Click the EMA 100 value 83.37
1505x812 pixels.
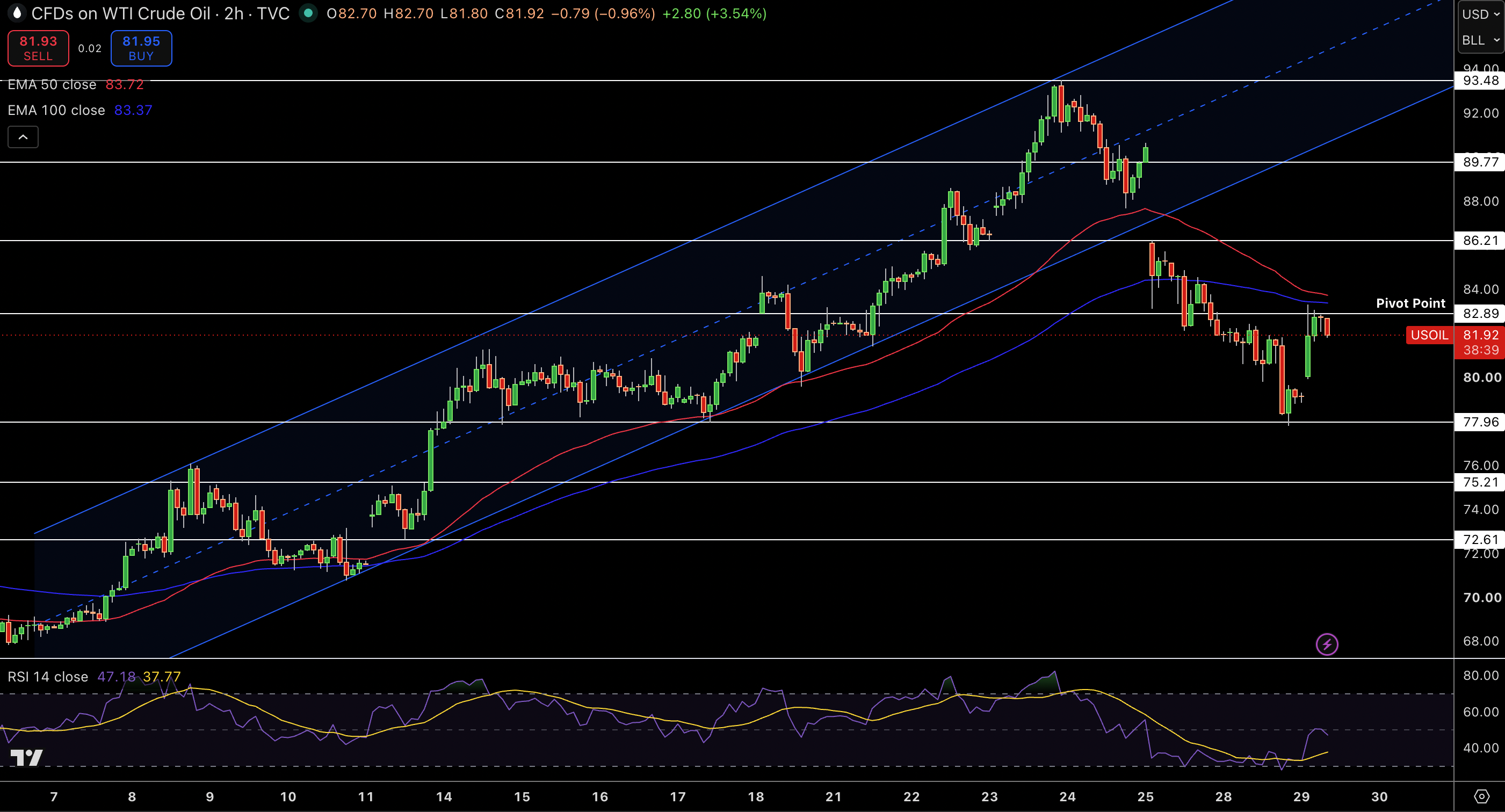point(133,111)
